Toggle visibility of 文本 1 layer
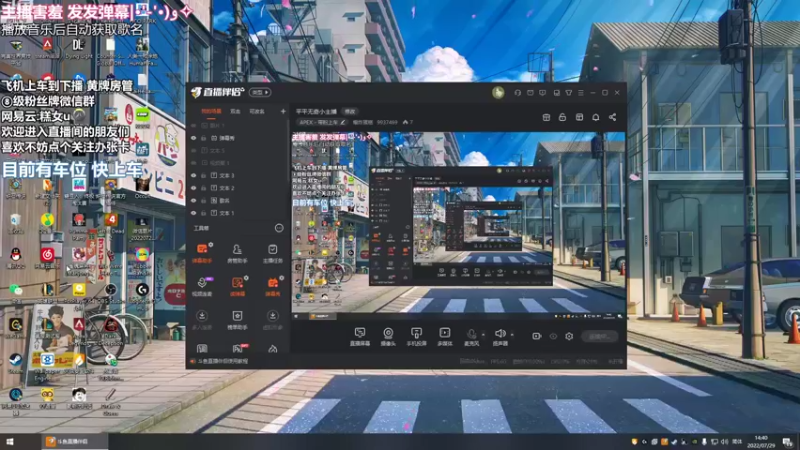Viewport: 800px width, 450px height. point(193,213)
